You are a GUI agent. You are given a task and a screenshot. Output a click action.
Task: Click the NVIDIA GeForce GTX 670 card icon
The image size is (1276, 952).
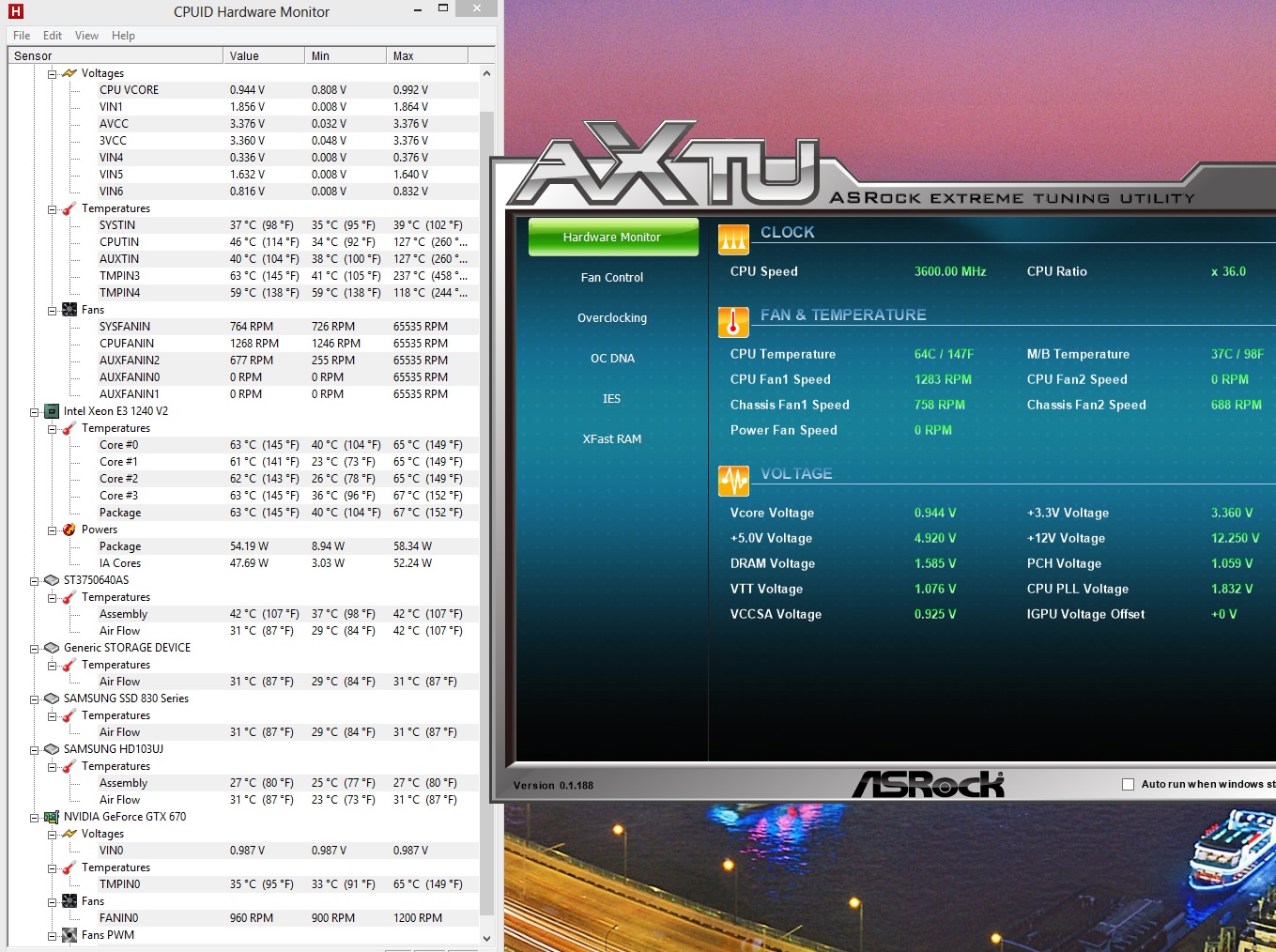click(x=52, y=817)
